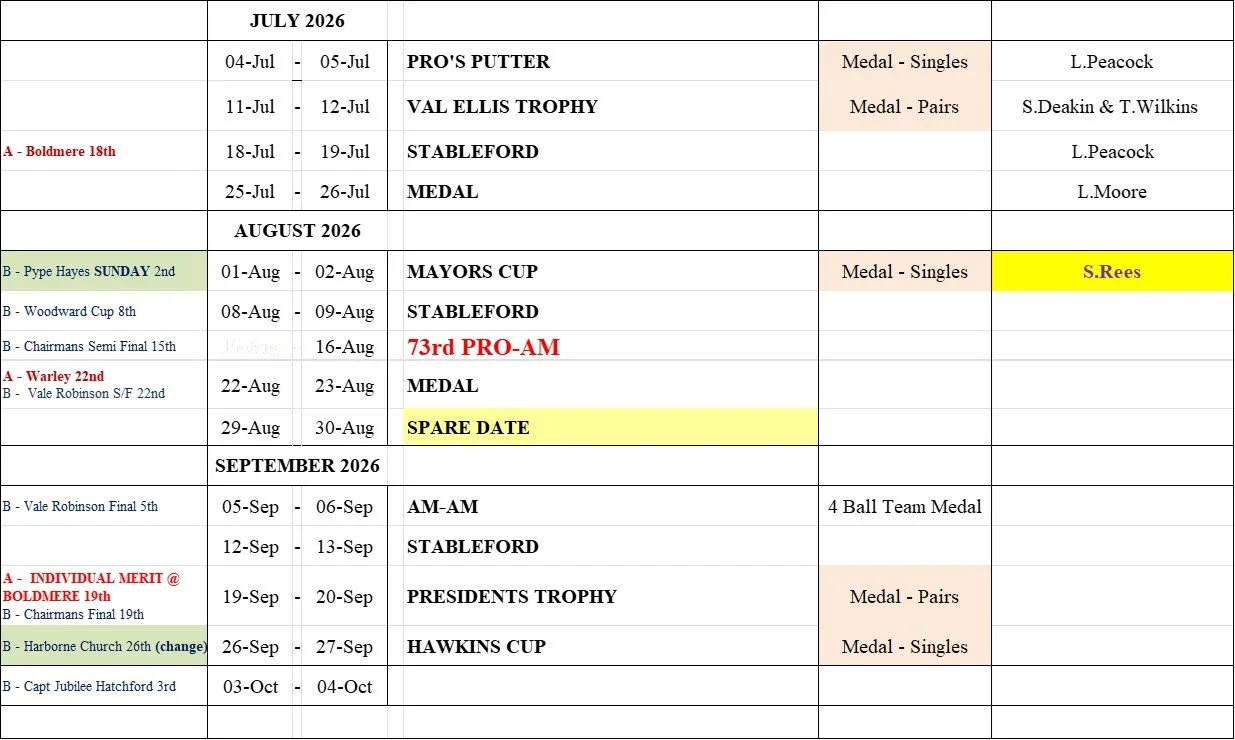Click the HAWKINS CUP event cell
Screen dimensions: 1235x740
tap(610, 646)
